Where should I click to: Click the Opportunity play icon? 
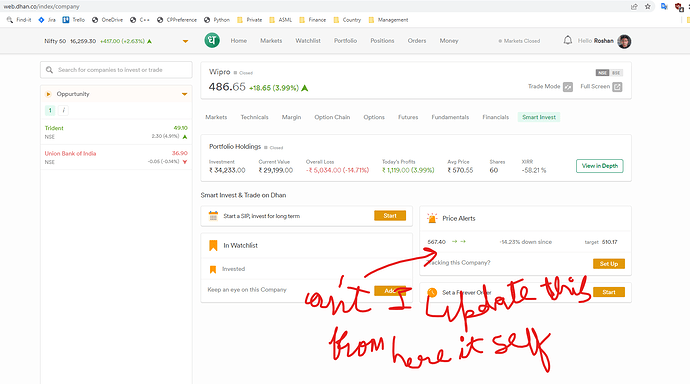point(48,94)
